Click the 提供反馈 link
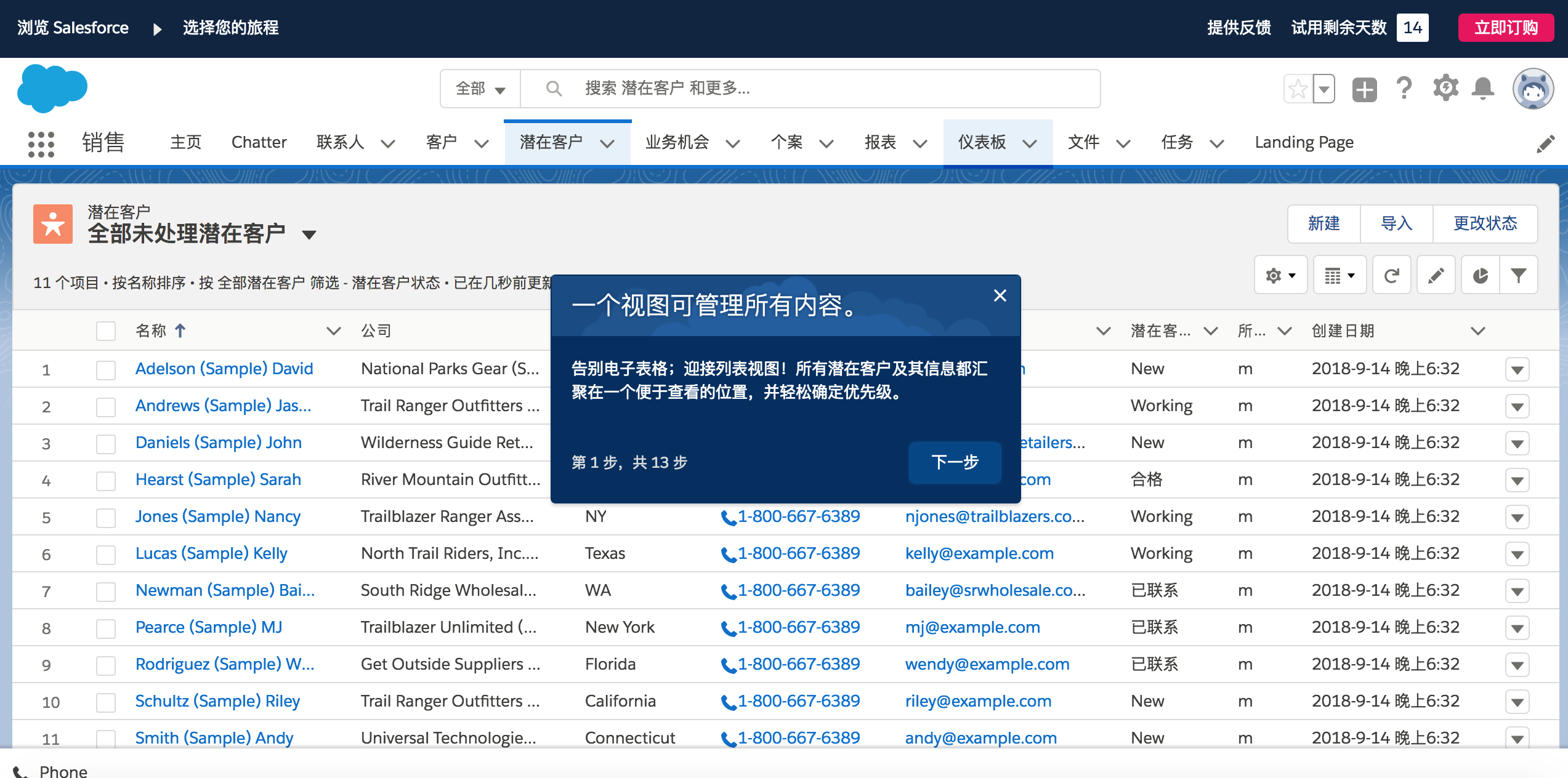This screenshot has height=778, width=1568. point(1239,28)
